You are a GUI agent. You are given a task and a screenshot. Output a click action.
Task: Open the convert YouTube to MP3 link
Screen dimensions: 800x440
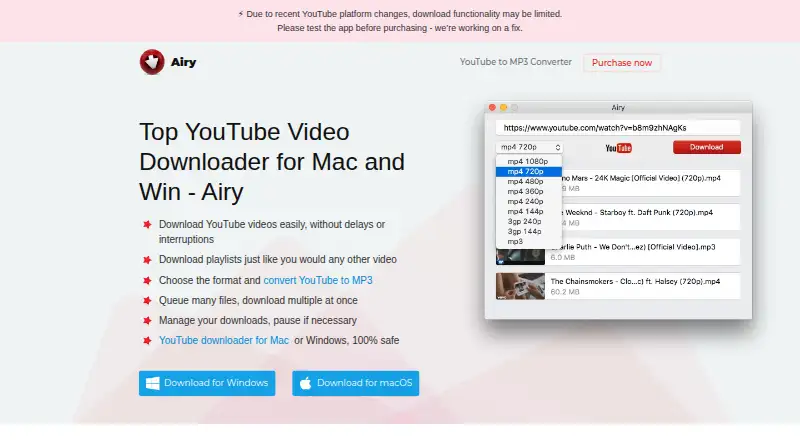coord(318,280)
